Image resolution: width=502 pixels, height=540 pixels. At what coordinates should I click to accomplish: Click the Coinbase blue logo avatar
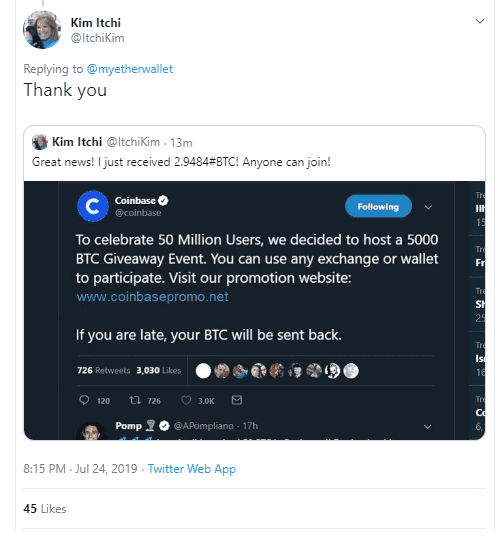(x=93, y=206)
